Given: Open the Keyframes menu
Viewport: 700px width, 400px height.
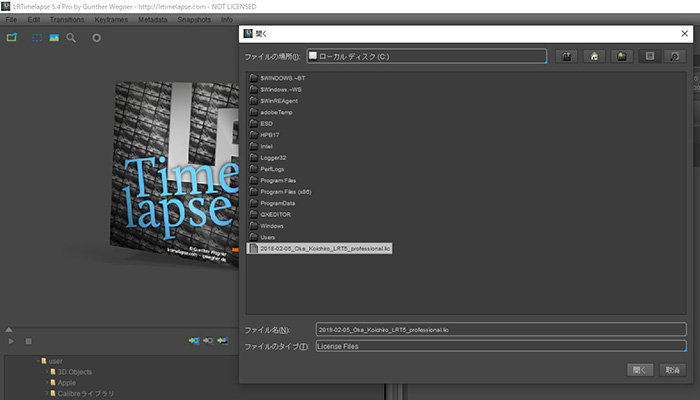Looking at the screenshot, I should pos(111,20).
